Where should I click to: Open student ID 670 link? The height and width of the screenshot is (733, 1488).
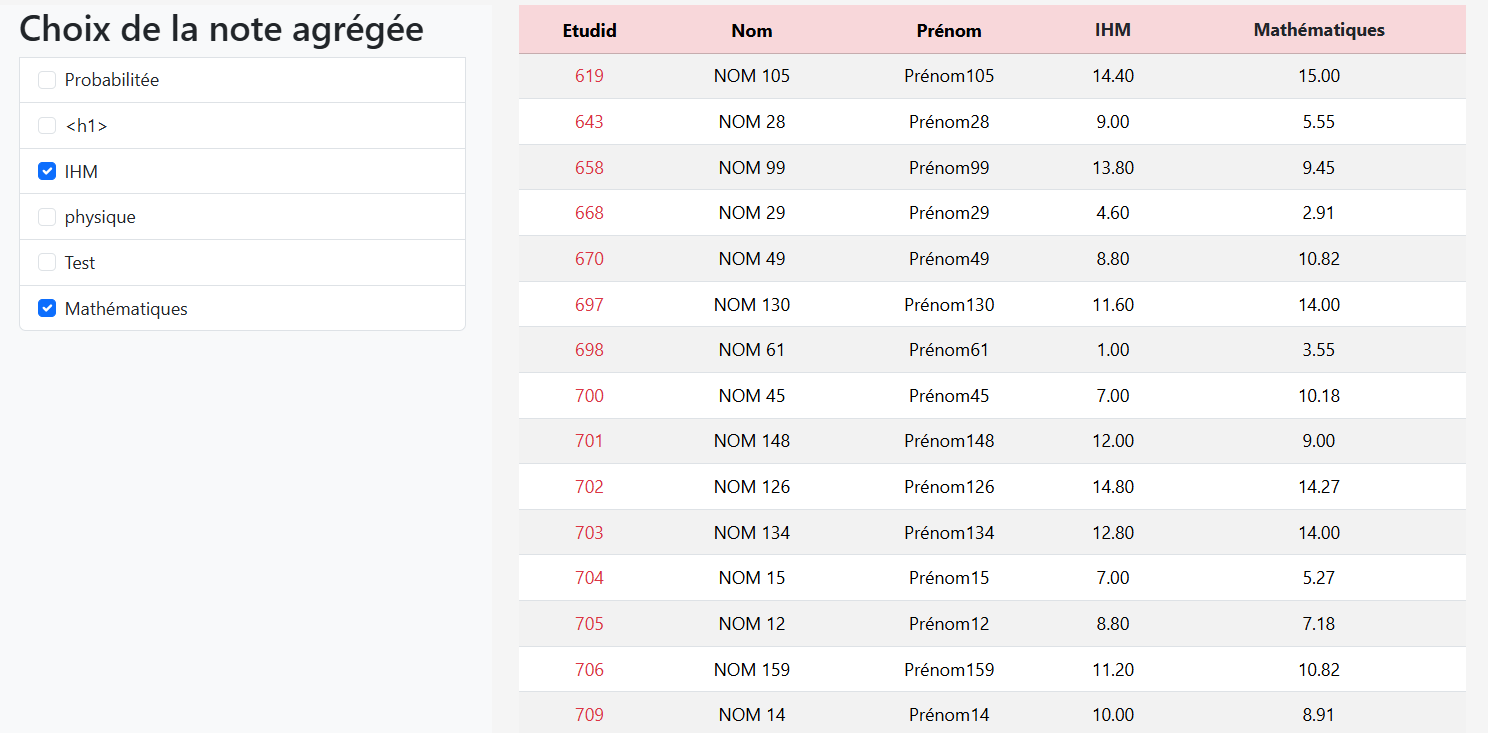coord(589,259)
